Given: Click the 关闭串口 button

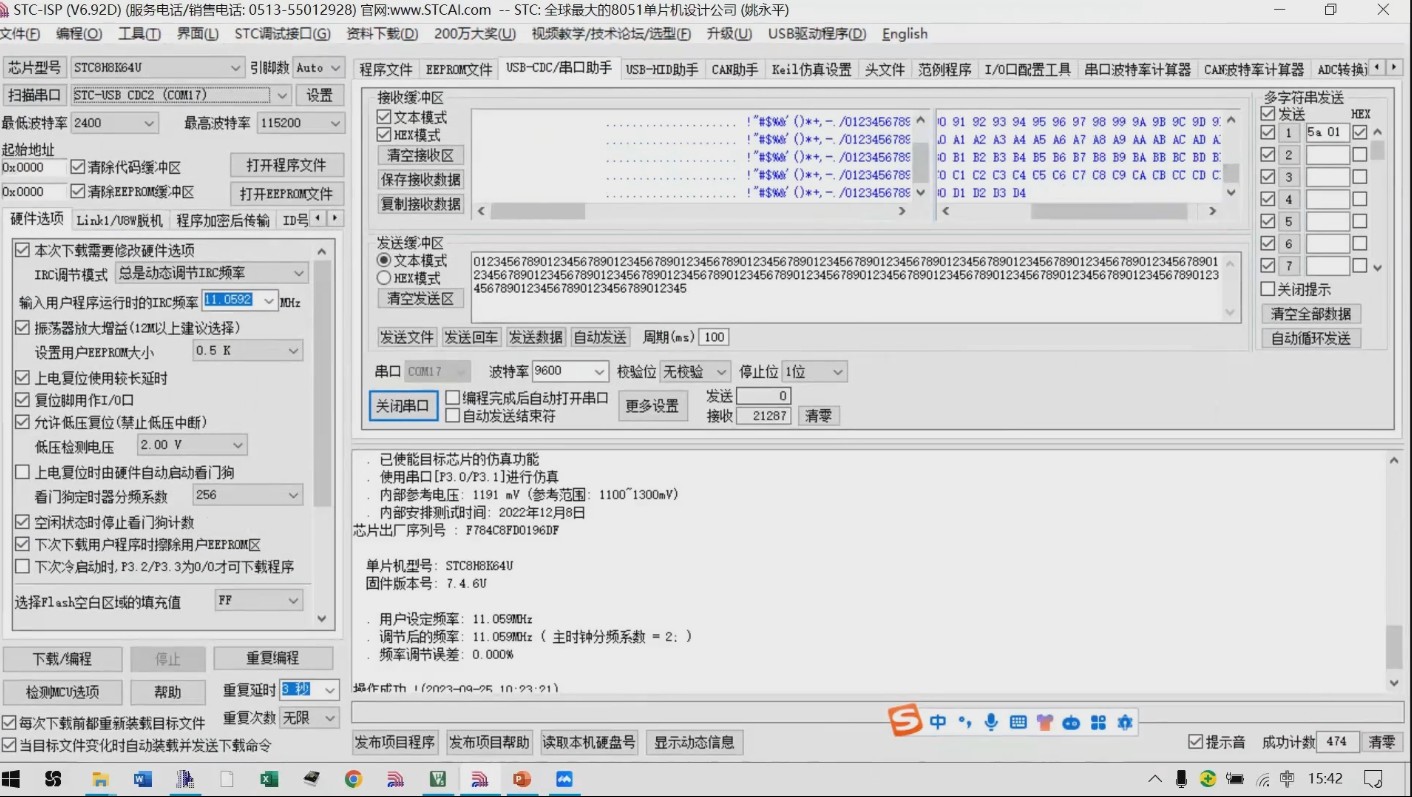Looking at the screenshot, I should point(402,406).
